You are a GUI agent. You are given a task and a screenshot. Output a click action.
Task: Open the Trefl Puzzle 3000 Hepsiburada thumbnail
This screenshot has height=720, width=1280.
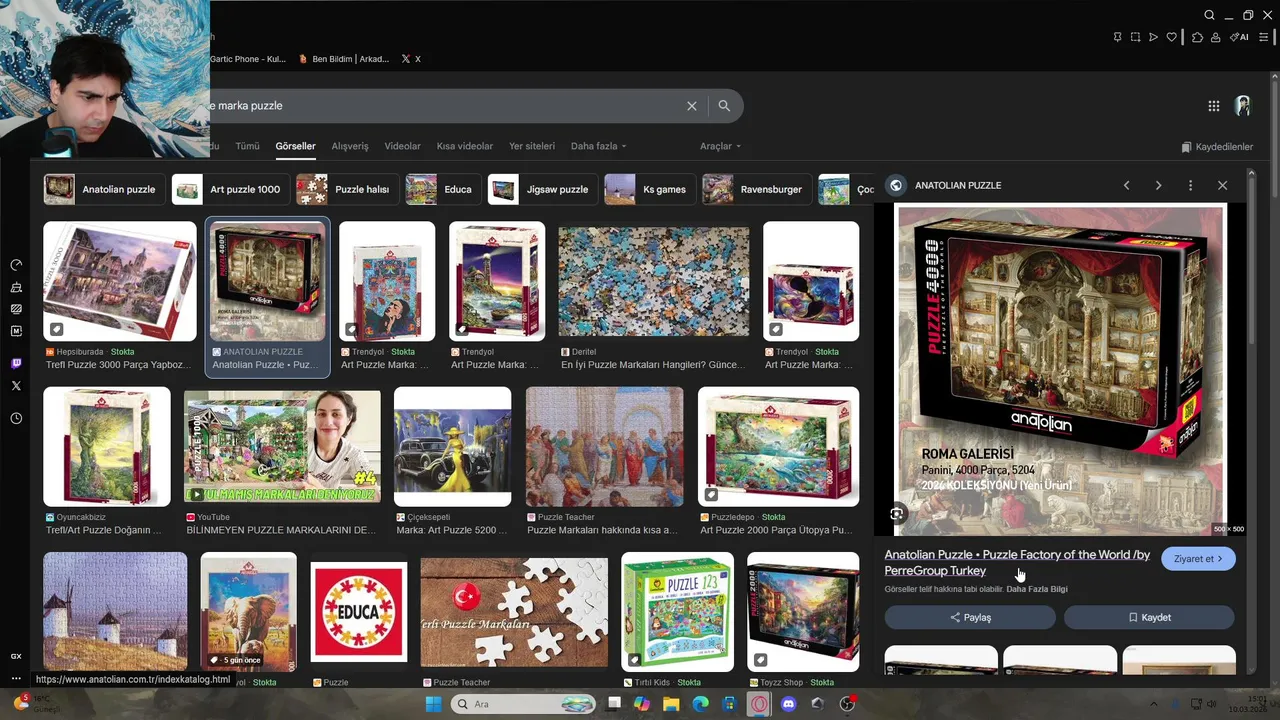(120, 281)
